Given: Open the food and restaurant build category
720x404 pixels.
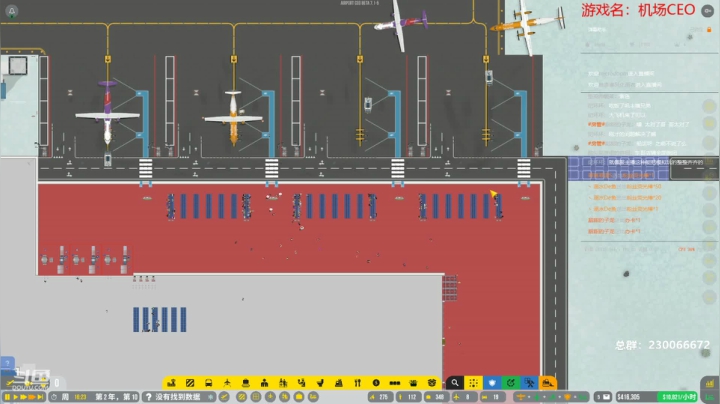Looking at the screenshot, I should tap(357, 383).
